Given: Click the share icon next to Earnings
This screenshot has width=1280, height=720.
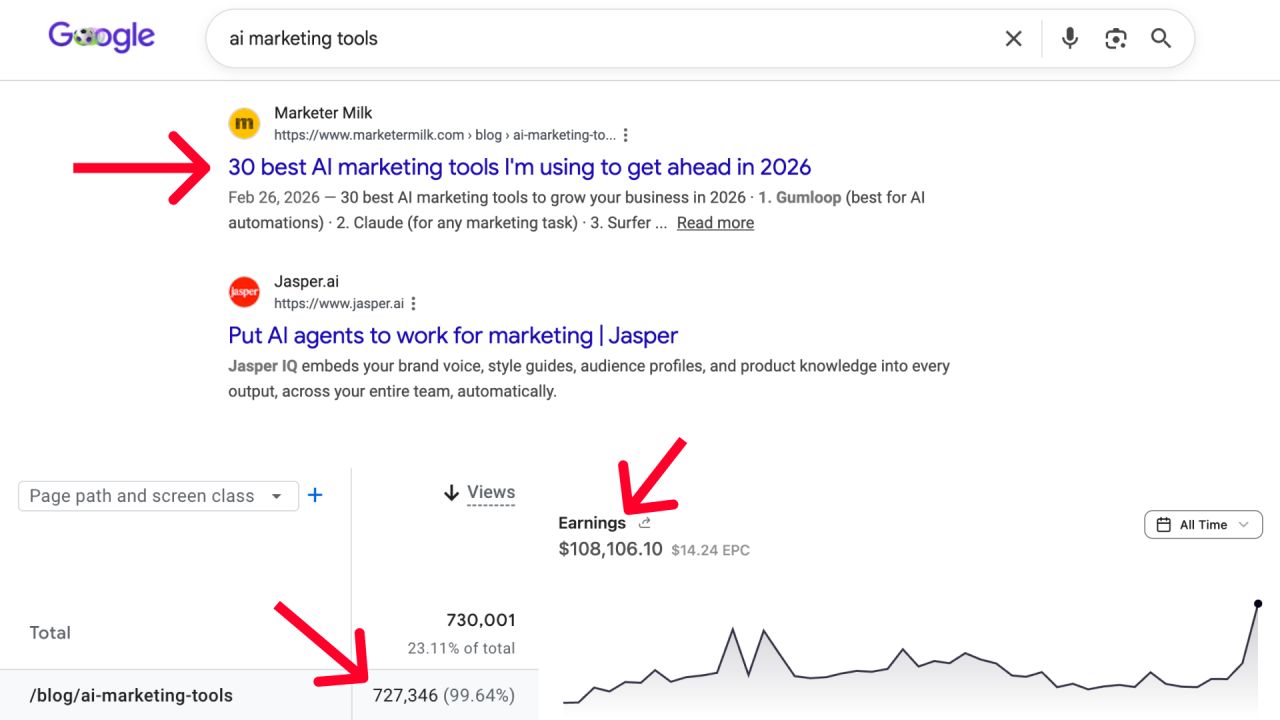Looking at the screenshot, I should (645, 522).
